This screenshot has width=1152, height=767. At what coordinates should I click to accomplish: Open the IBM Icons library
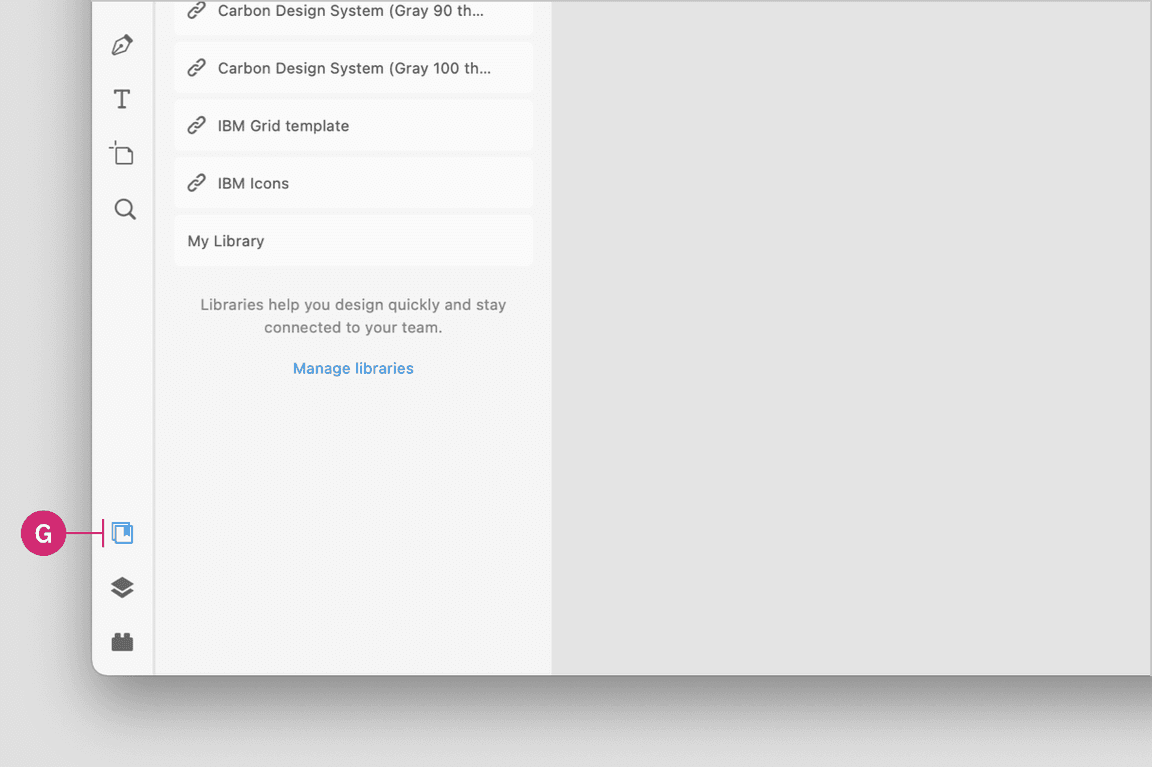(253, 183)
